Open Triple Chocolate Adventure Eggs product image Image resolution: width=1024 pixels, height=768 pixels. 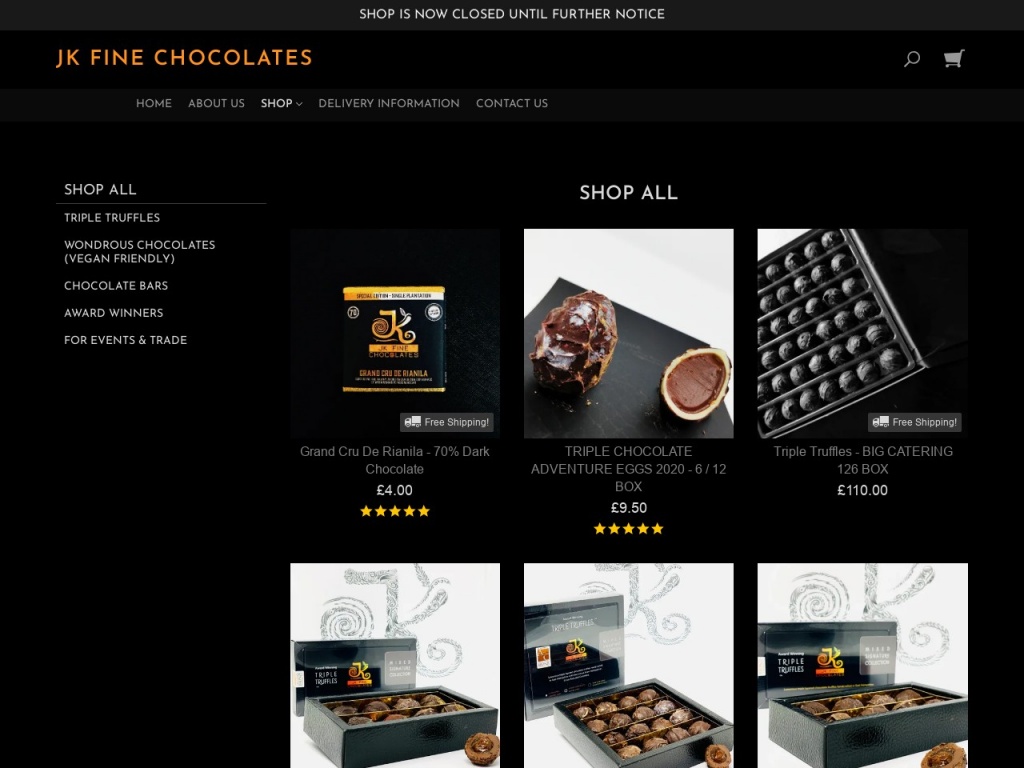(628, 333)
